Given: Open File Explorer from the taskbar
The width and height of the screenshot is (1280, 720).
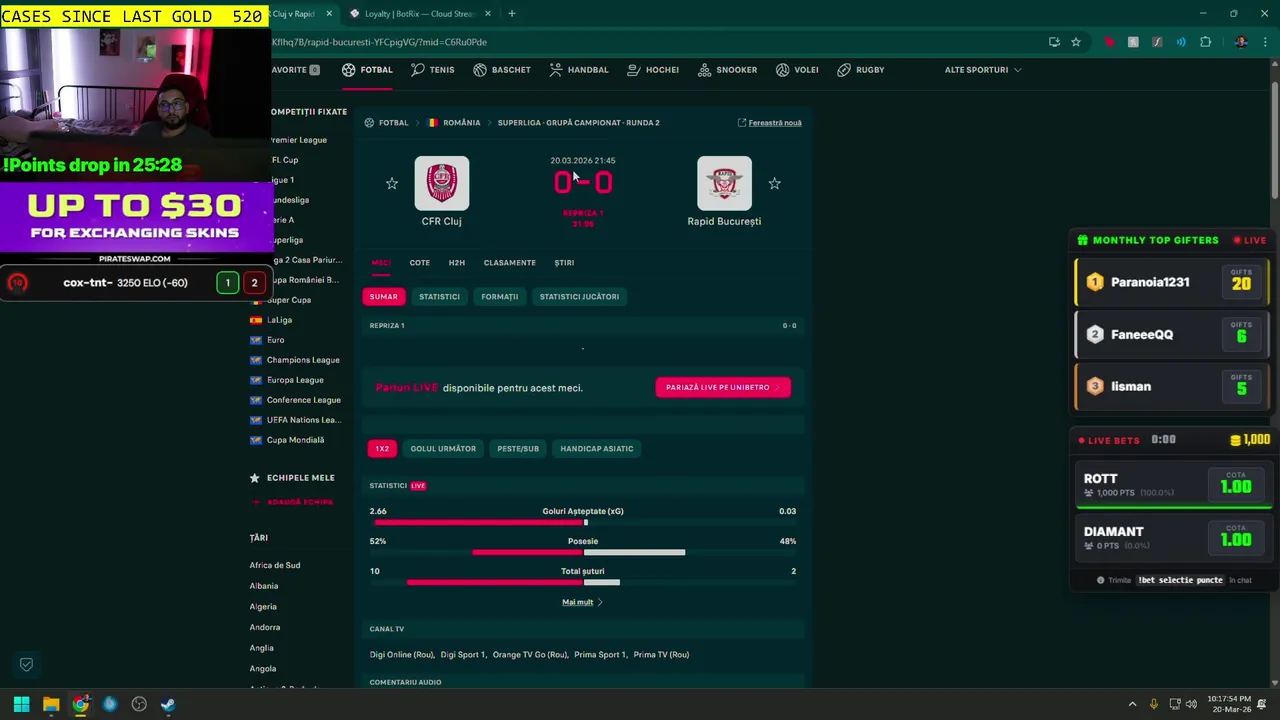Looking at the screenshot, I should pyautogui.click(x=51, y=704).
